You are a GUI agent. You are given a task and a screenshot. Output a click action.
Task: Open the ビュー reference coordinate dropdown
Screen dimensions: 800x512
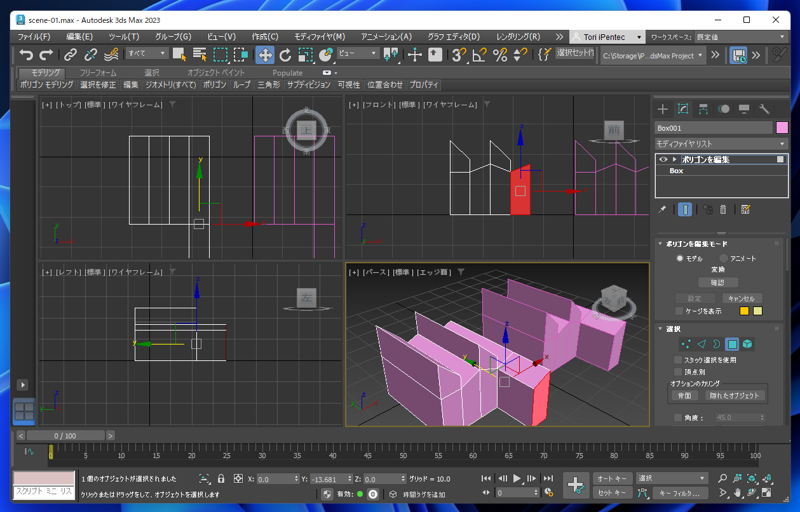(x=358, y=53)
